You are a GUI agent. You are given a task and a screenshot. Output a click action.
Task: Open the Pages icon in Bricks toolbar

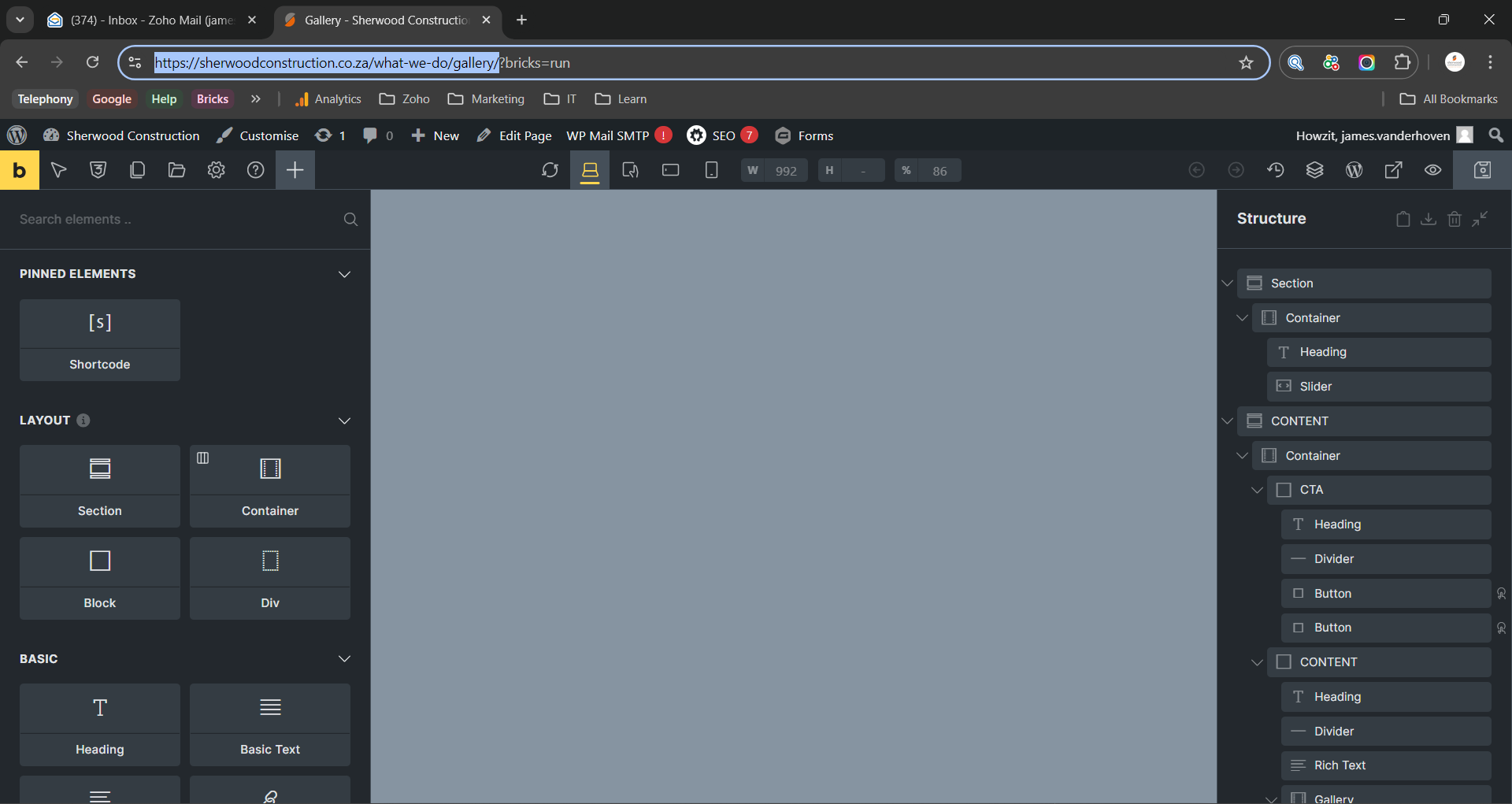coord(137,170)
